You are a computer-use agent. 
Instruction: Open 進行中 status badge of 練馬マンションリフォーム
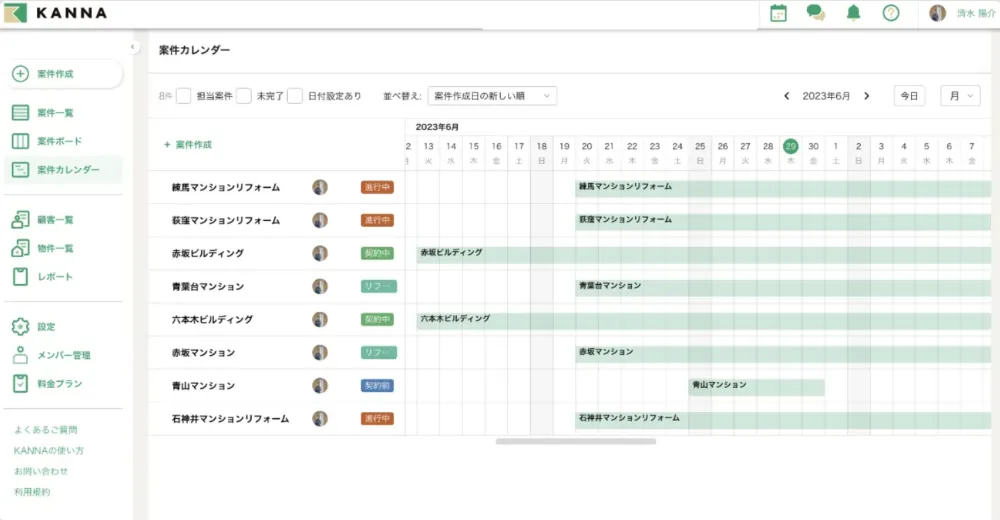click(x=378, y=187)
